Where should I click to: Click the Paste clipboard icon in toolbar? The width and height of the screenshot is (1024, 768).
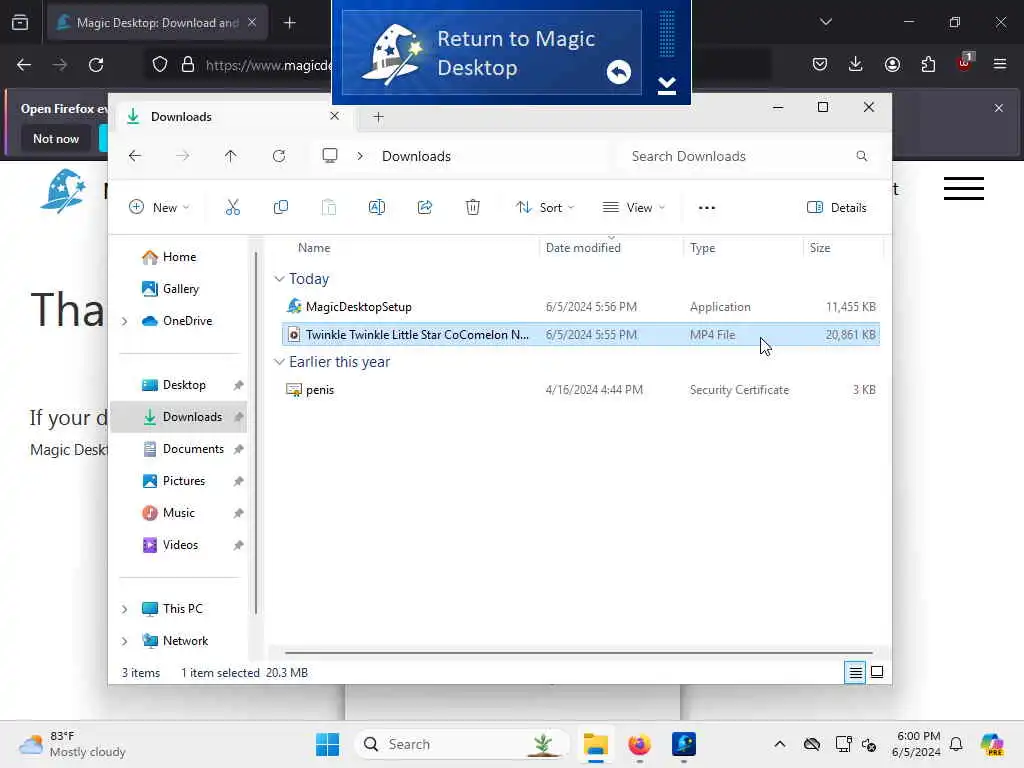pos(328,208)
